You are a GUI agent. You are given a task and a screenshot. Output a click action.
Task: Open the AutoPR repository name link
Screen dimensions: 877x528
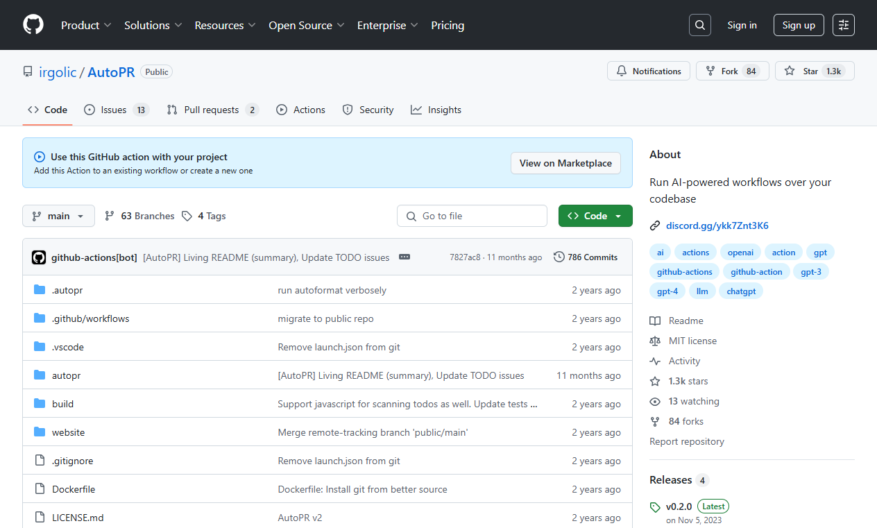(111, 72)
